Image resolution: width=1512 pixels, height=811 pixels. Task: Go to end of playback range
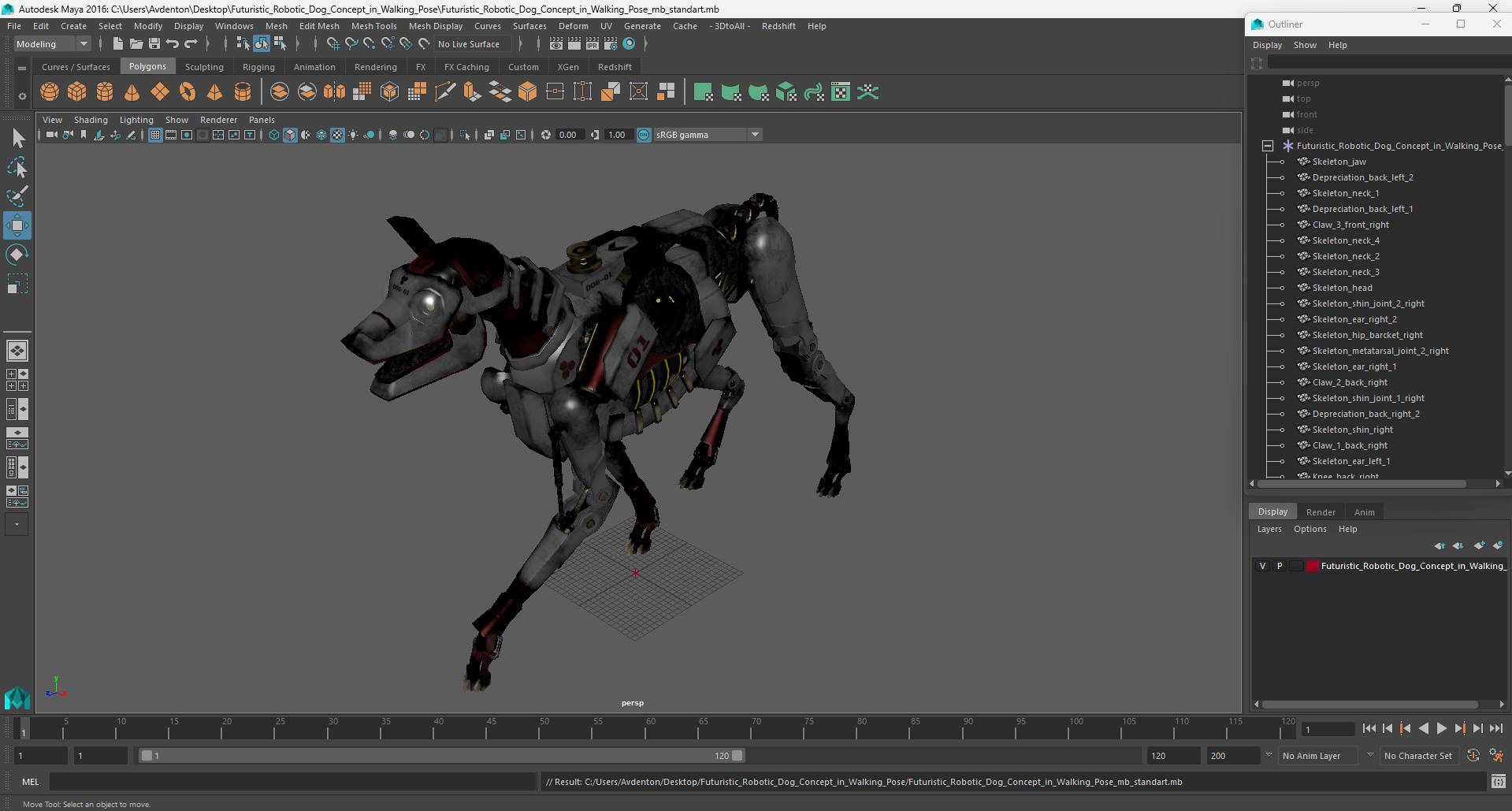(1495, 729)
